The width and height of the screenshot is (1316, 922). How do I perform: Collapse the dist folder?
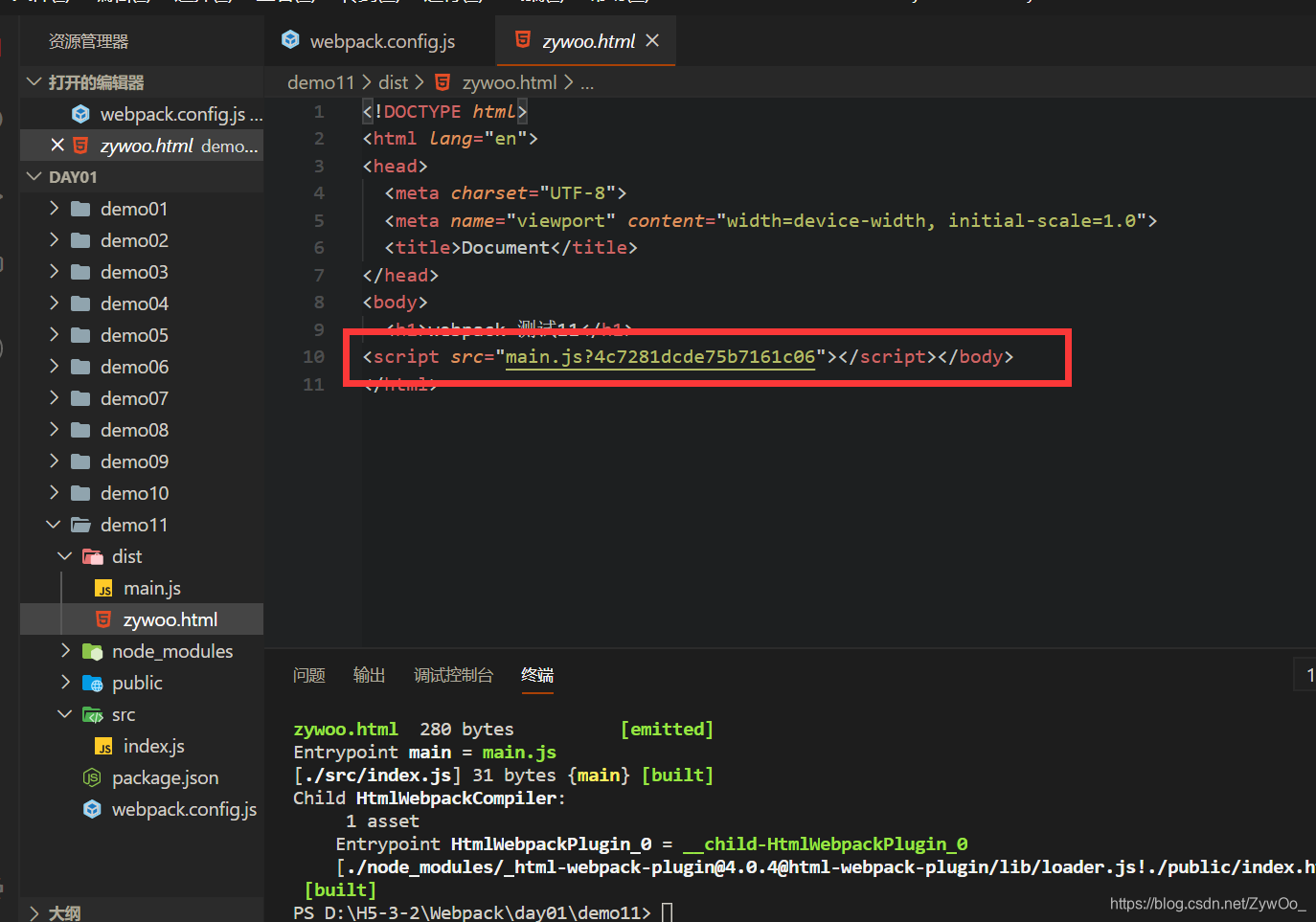[65, 556]
